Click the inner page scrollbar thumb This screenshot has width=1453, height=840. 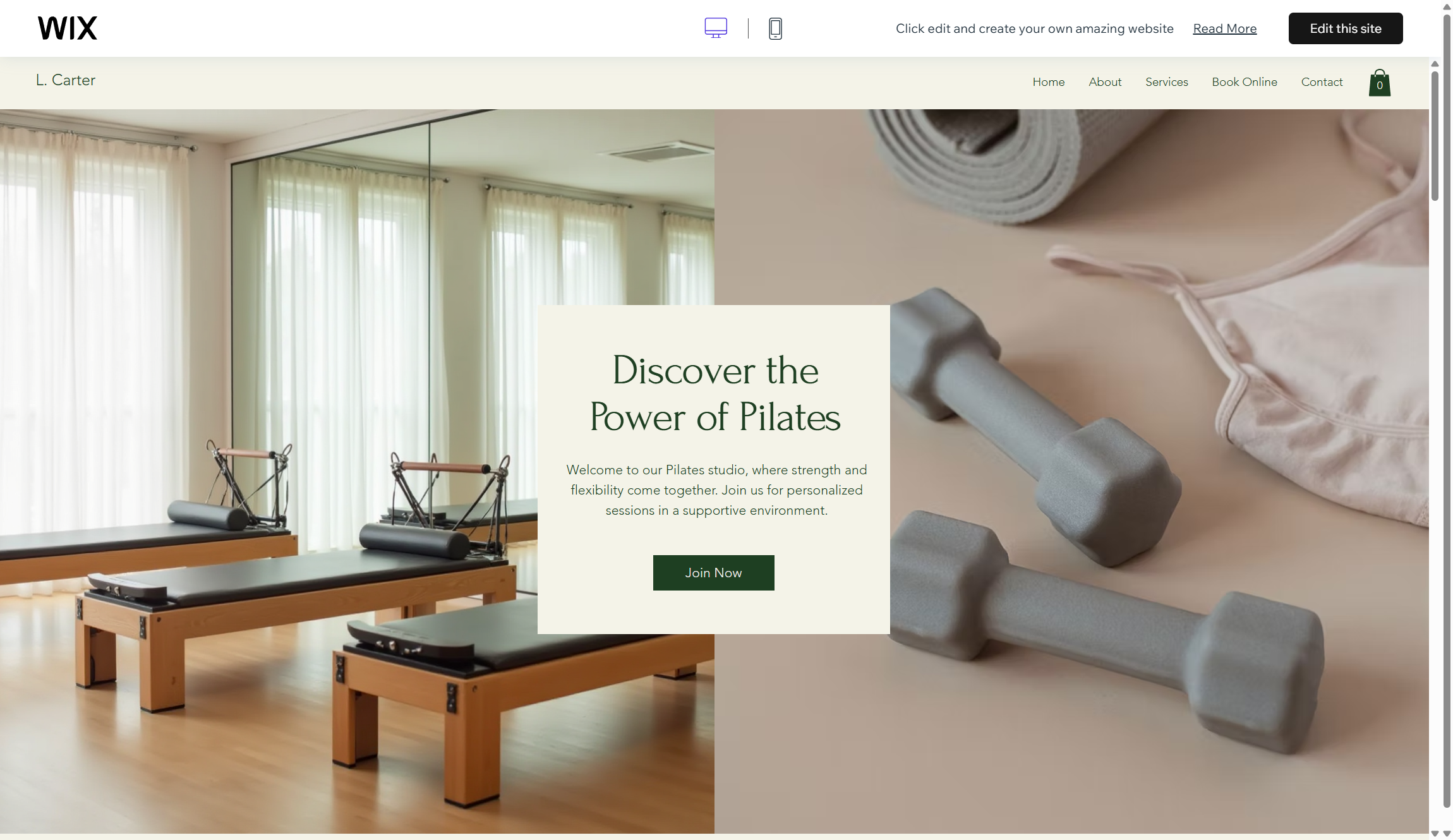click(x=1435, y=136)
